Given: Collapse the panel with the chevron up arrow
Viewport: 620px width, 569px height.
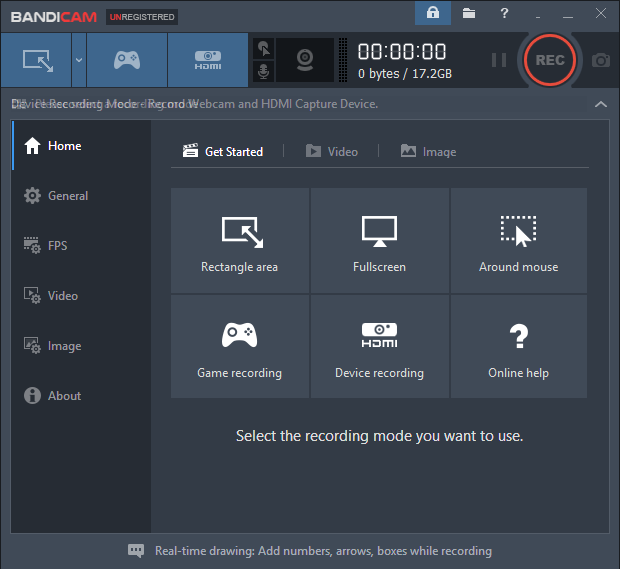Looking at the screenshot, I should coord(601,104).
